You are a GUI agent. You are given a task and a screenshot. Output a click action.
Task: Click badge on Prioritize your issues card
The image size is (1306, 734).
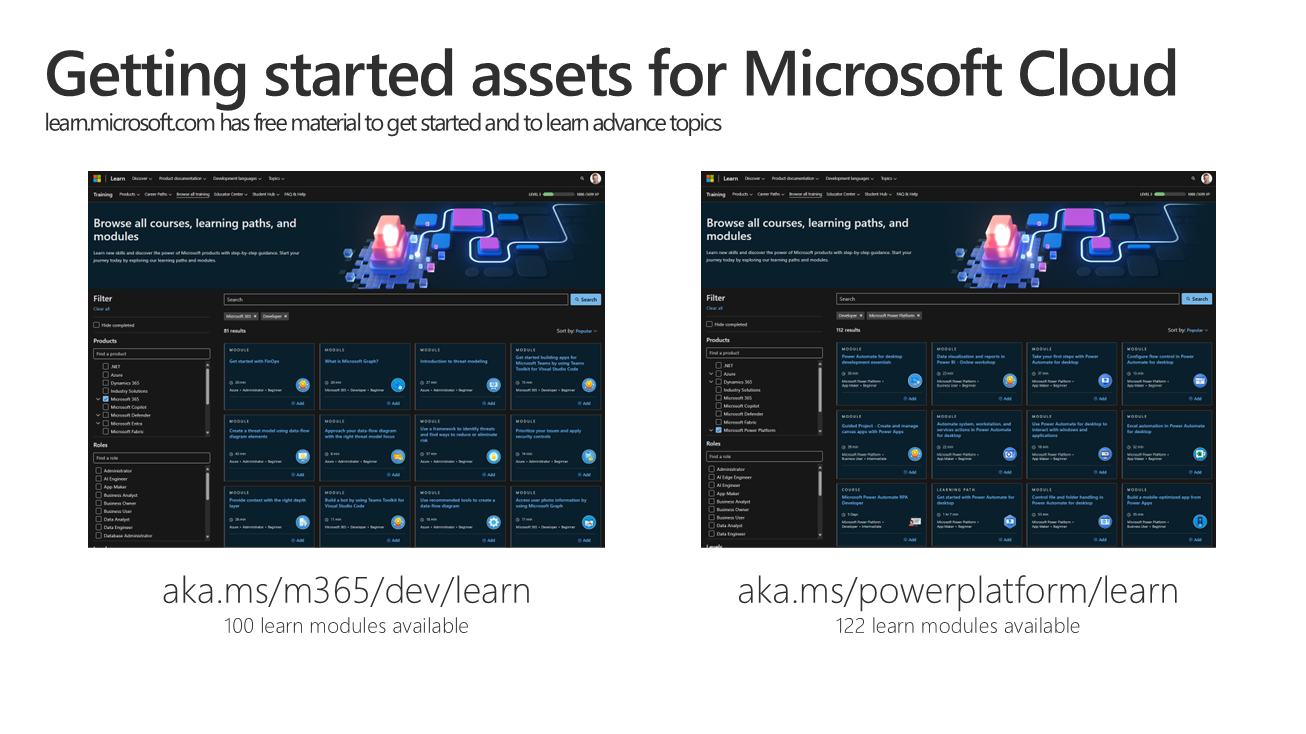(x=589, y=457)
